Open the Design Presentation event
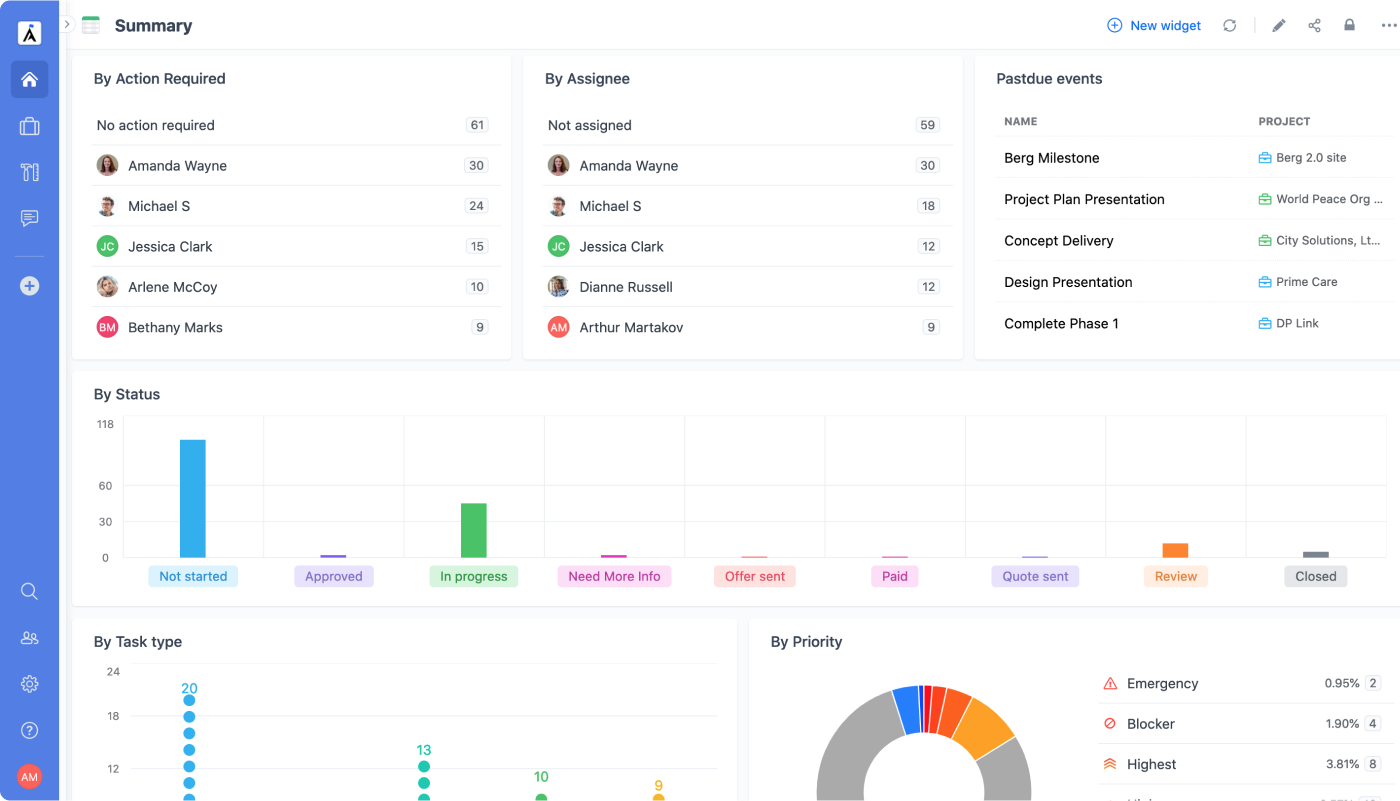Screen dimensions: 1400x801 pos(1068,282)
